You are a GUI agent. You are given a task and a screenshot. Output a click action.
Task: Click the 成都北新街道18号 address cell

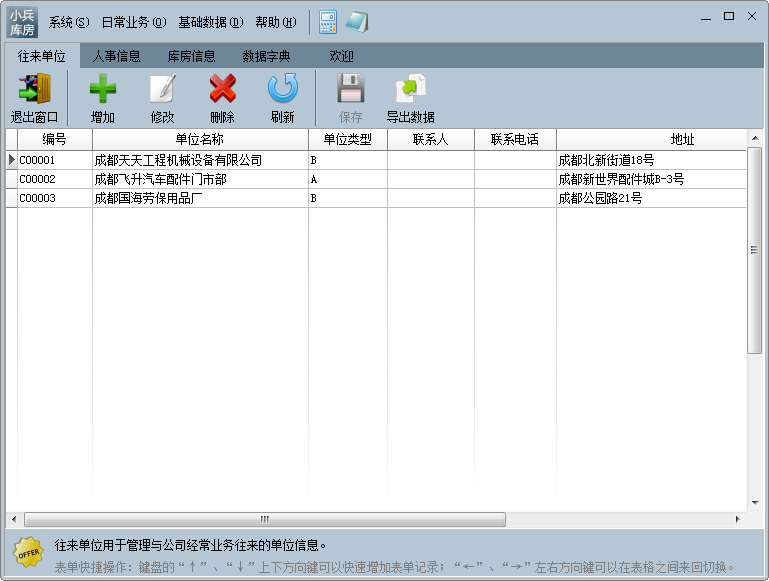pyautogui.click(x=651, y=160)
